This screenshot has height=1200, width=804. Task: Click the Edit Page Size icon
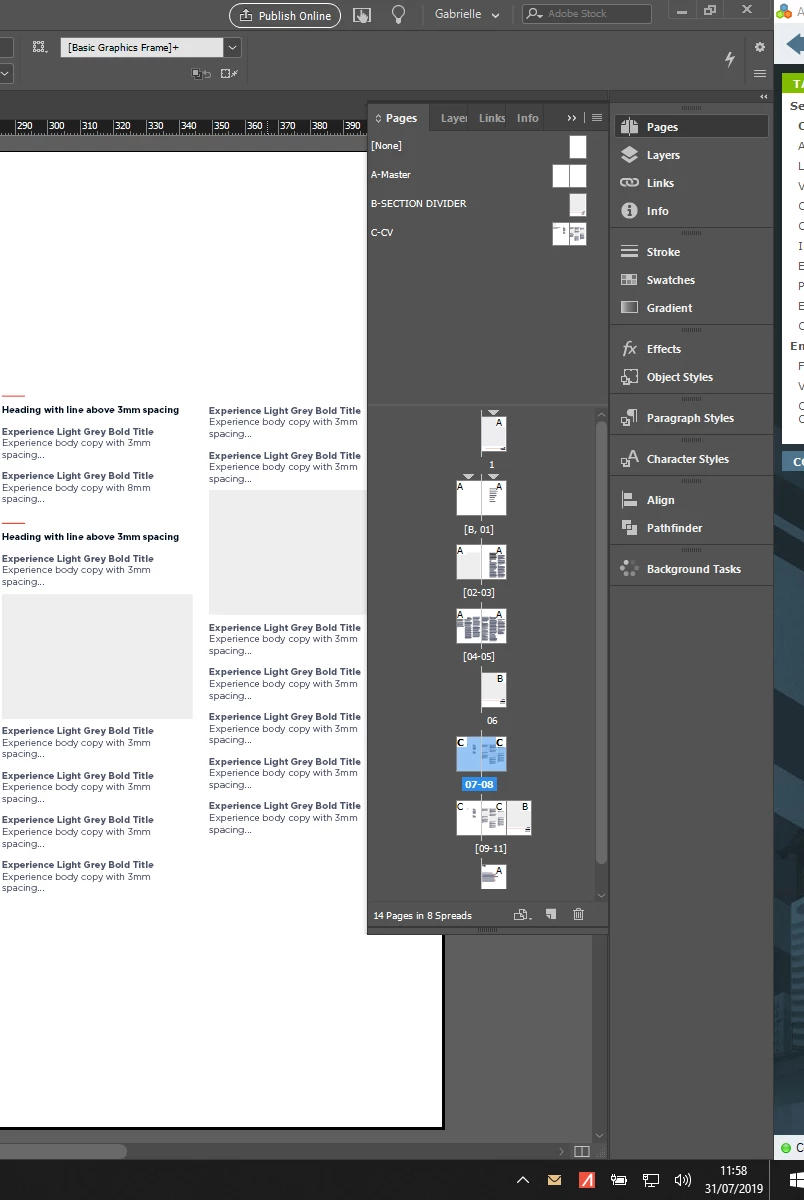(x=521, y=914)
